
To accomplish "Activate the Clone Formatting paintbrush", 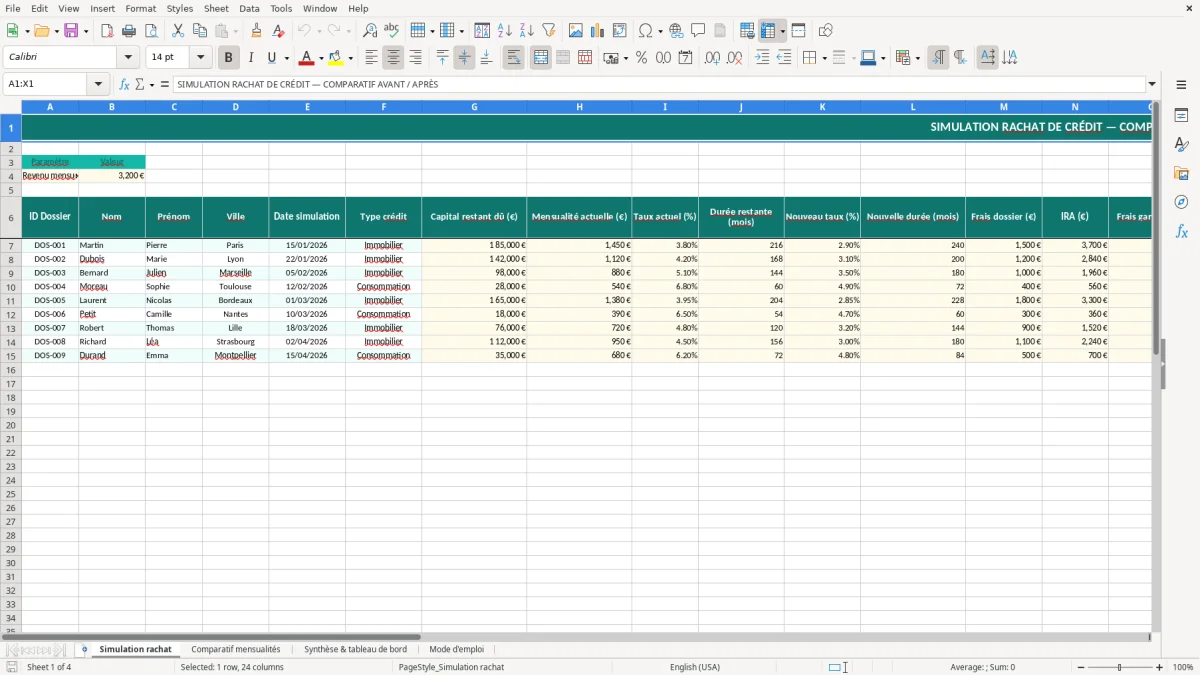I will coord(256,31).
